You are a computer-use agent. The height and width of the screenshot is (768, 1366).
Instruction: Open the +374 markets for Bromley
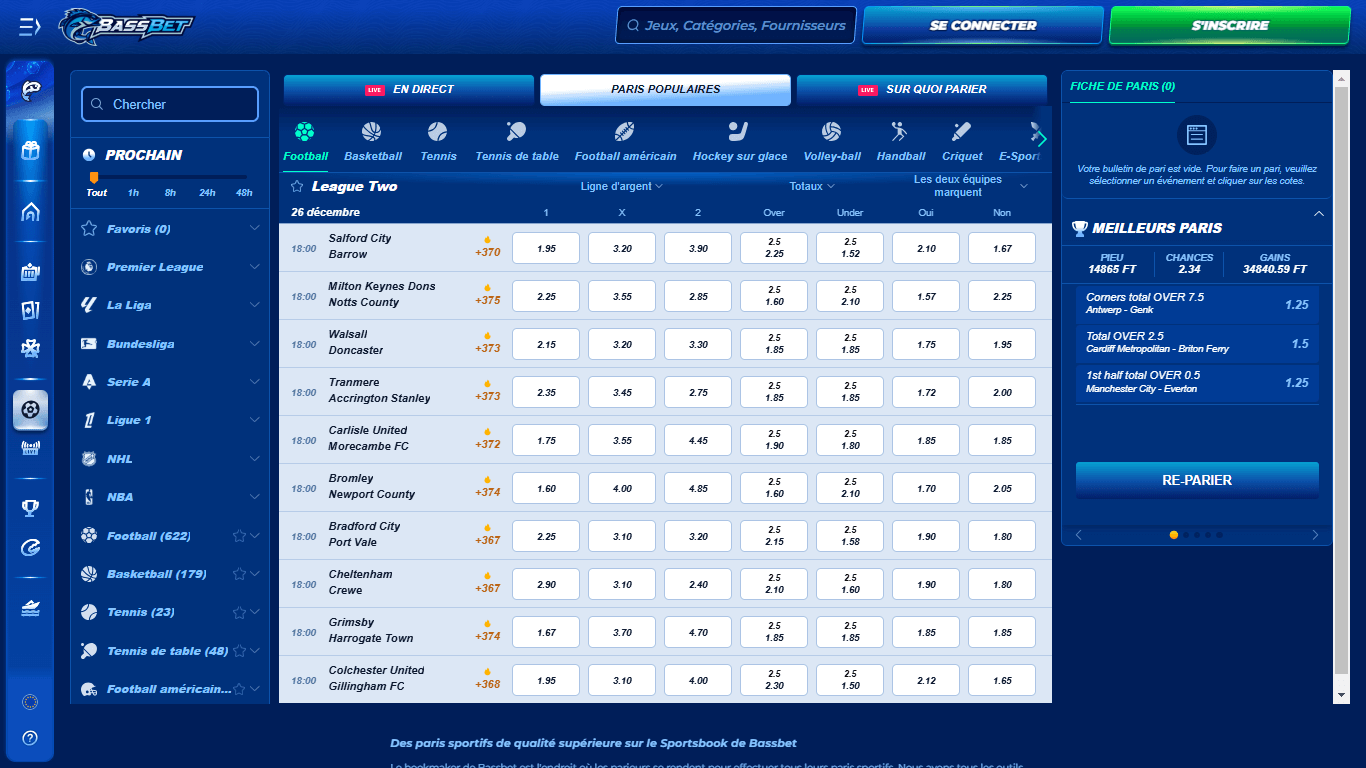click(488, 487)
